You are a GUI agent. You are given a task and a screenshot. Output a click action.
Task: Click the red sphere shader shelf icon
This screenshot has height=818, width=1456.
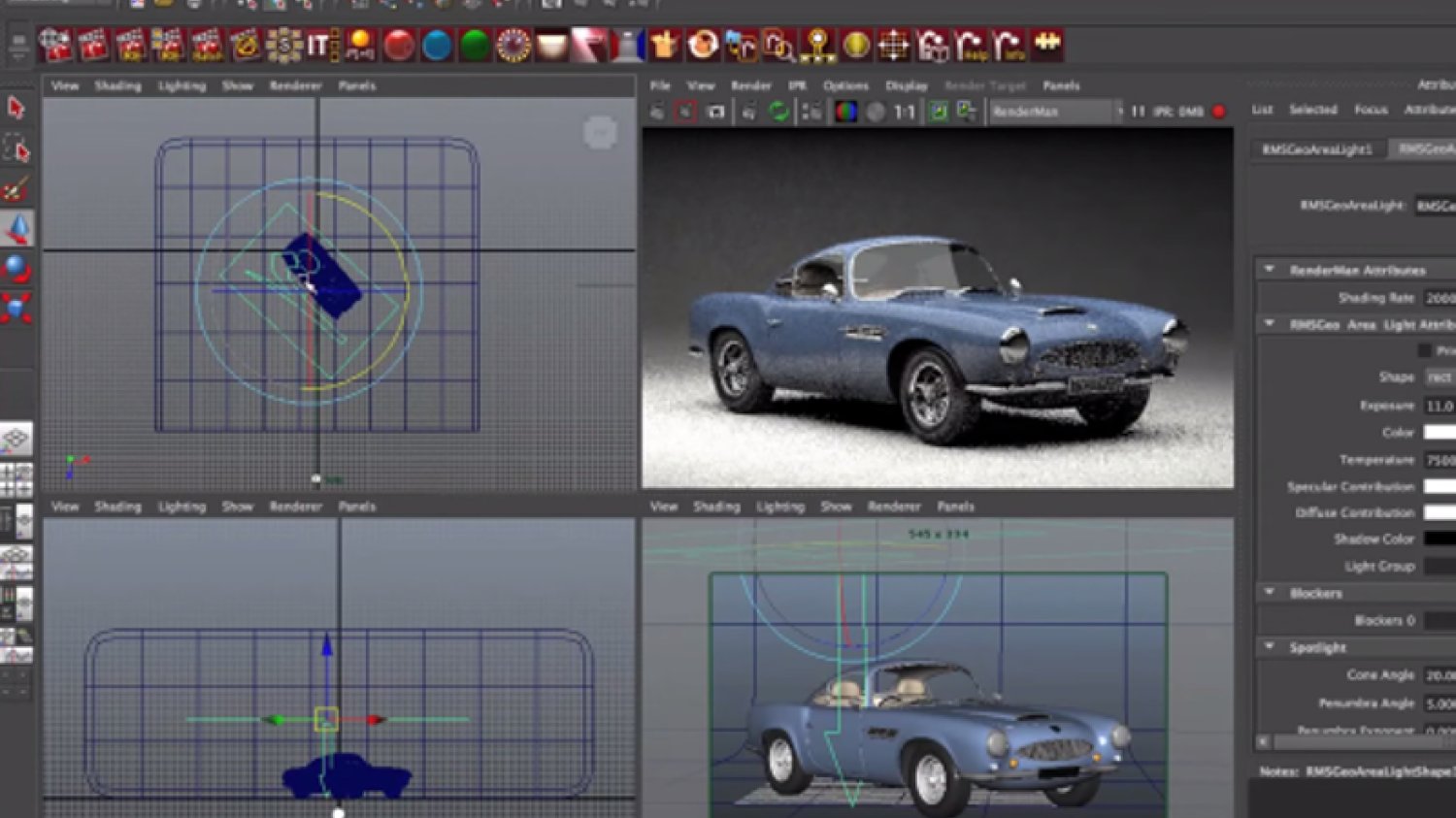pyautogui.click(x=399, y=45)
